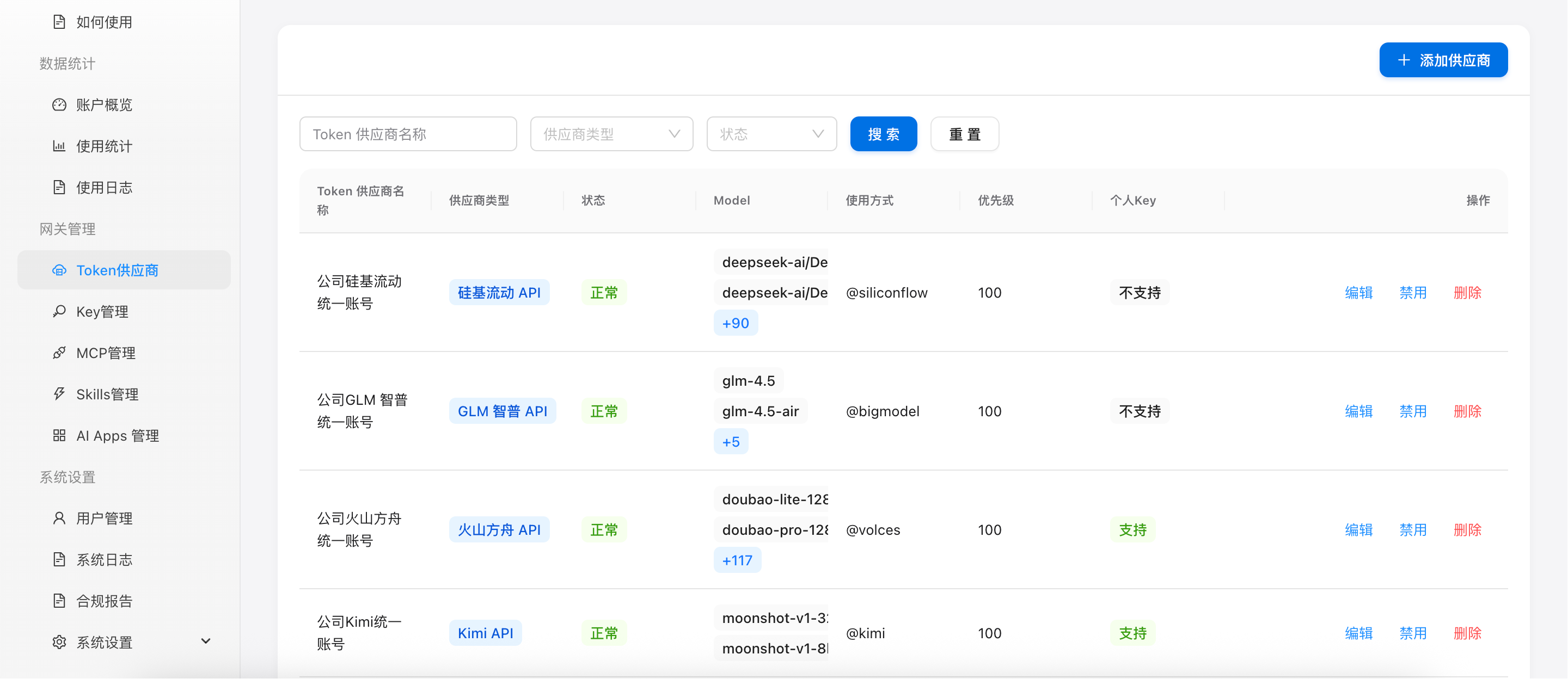Open the 如何使用 menu item

coord(124,22)
